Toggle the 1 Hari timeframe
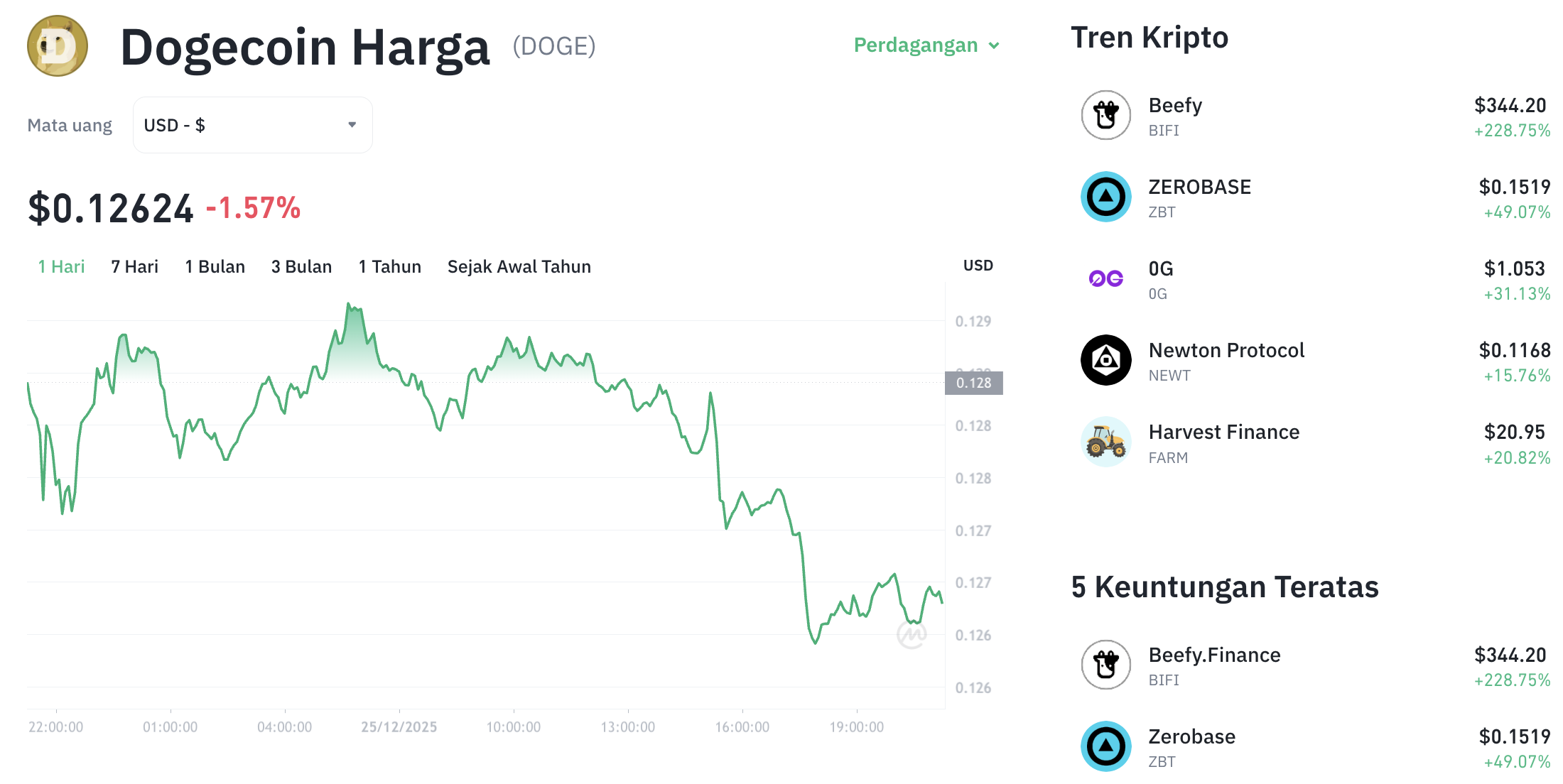Screen dimensions: 1563x784 pos(60,266)
